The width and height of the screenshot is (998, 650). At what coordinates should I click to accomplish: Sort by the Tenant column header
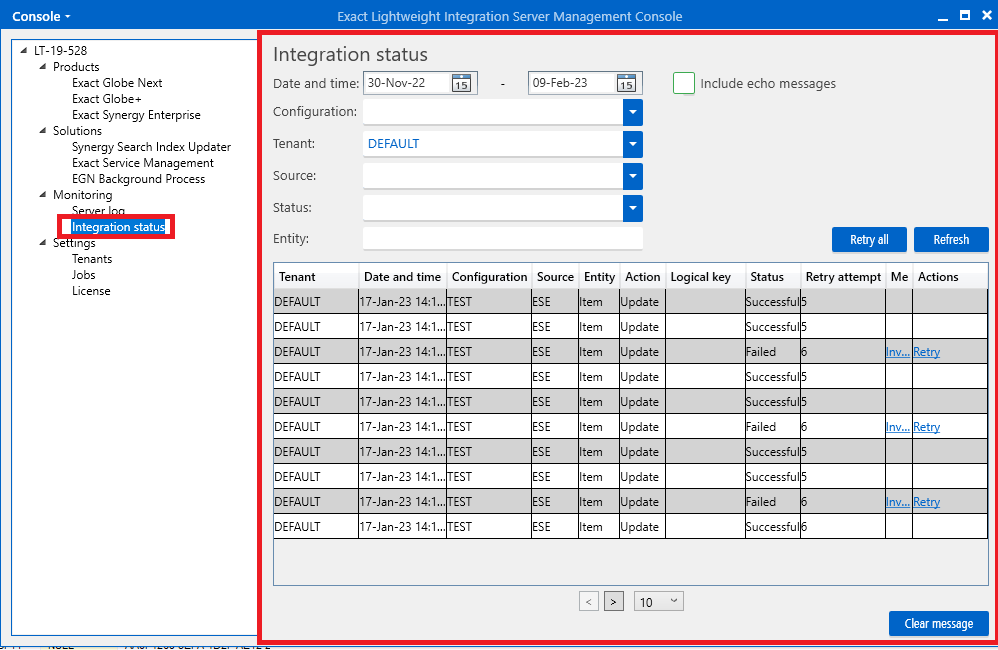(316, 277)
